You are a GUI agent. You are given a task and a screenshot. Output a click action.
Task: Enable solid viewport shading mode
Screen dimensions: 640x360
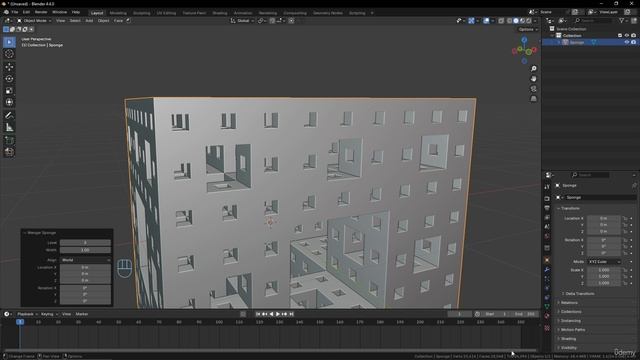pos(516,20)
